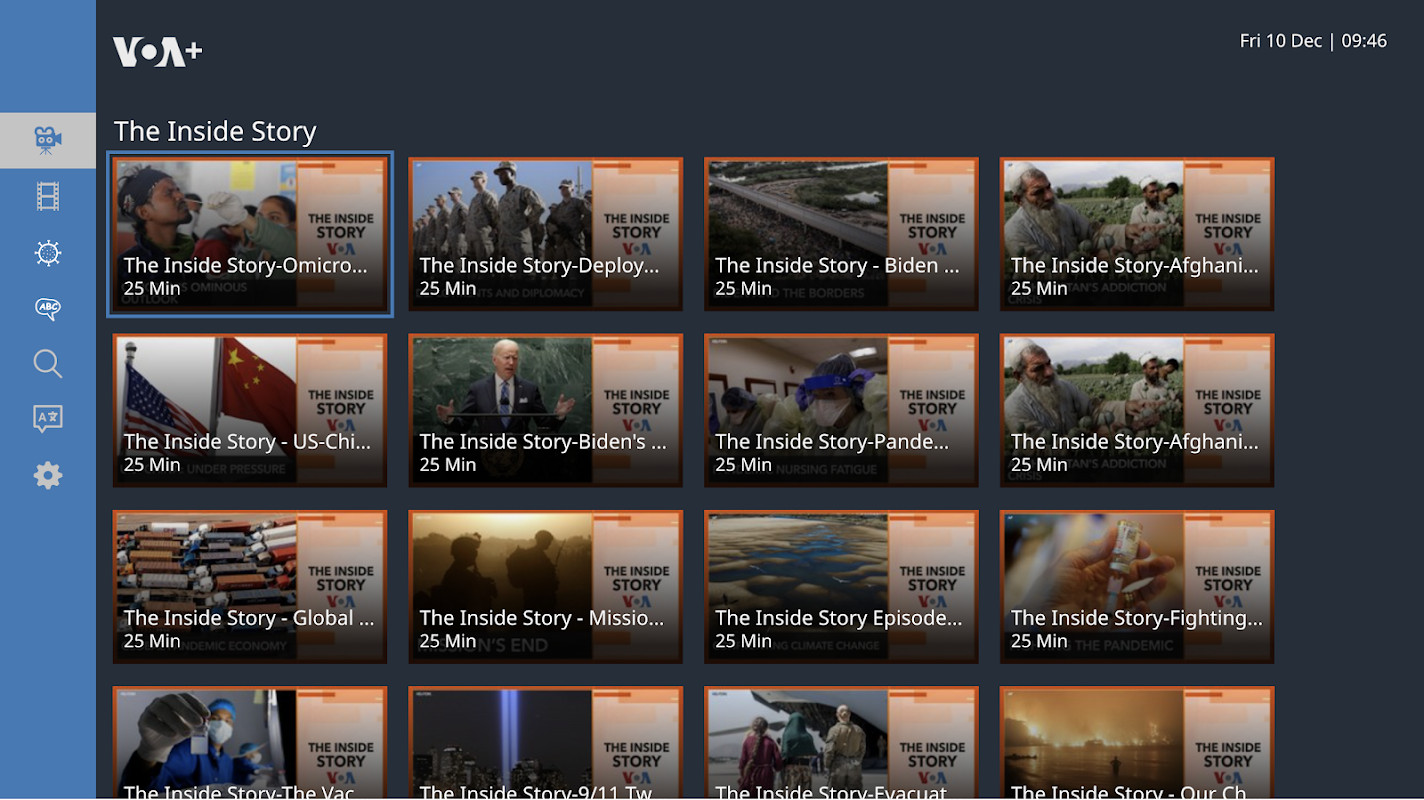Open the film strip section in sidebar
Screen dimensions: 1424x800
click(x=48, y=197)
